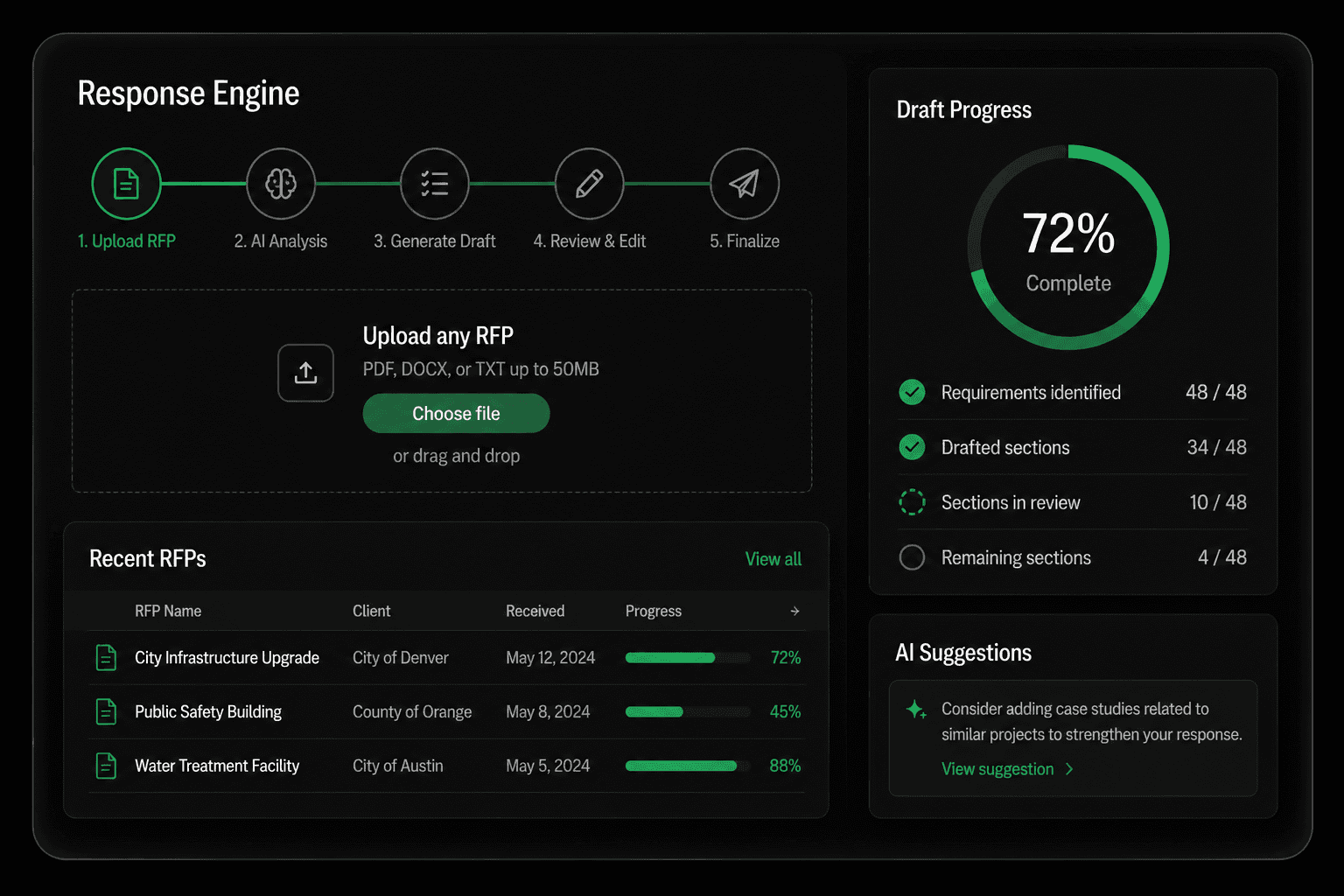Screen dimensions: 1344x896
Task: Click the or drag and drop text
Action: (x=456, y=456)
